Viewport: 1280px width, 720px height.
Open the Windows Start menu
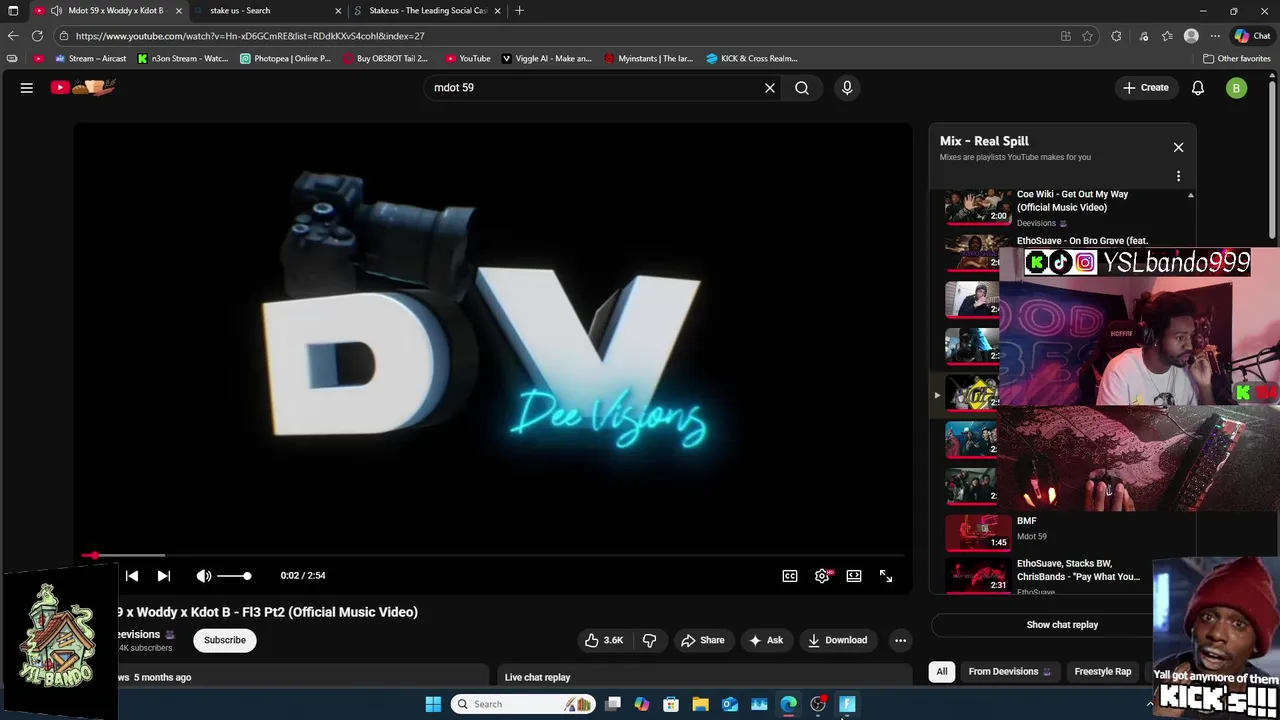pyautogui.click(x=433, y=704)
